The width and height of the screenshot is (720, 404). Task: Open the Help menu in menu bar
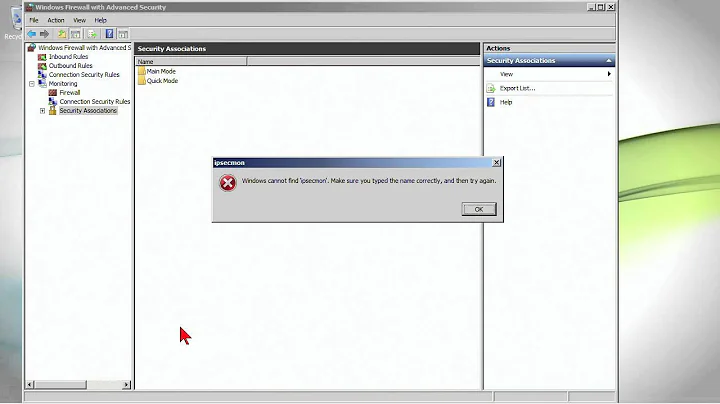tap(100, 20)
